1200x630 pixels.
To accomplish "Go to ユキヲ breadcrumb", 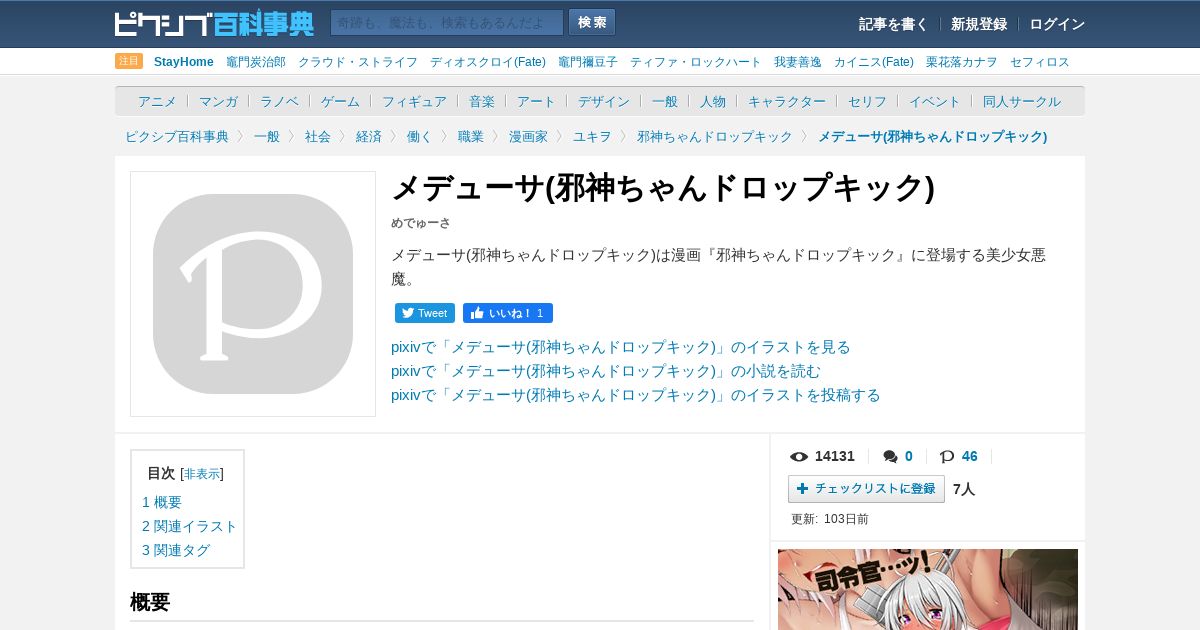I will click(592, 136).
